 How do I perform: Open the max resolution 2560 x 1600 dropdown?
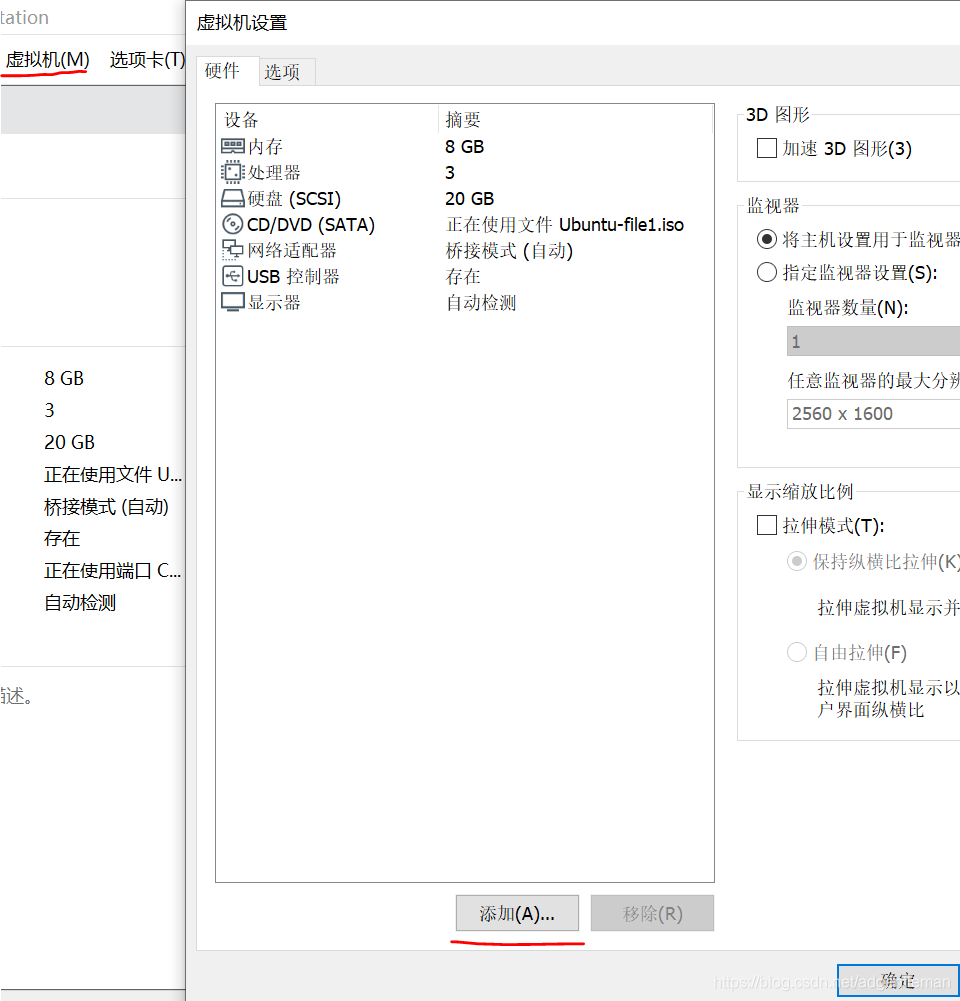873,414
